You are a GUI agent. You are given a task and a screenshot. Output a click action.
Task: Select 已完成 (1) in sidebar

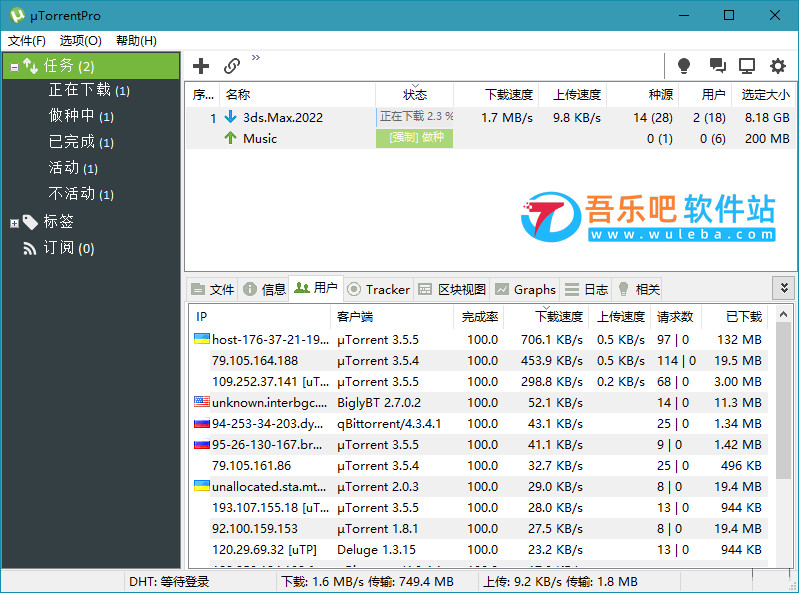point(81,142)
